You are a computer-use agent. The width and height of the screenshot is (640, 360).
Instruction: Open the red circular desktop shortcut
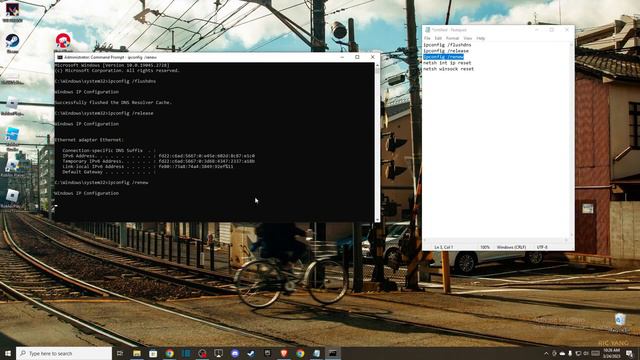[63, 42]
